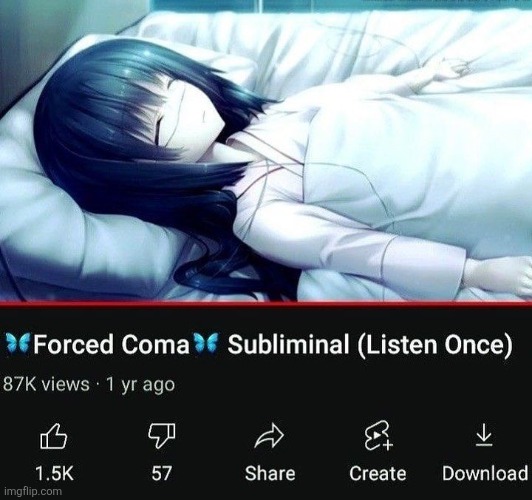Tap the thumbs-down dislike icon

(162, 436)
